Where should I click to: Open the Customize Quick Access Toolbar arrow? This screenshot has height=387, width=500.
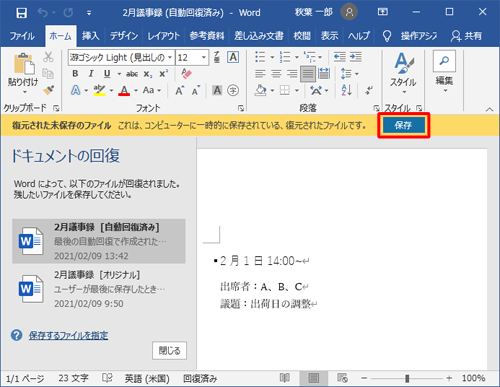pyautogui.click(x=89, y=13)
